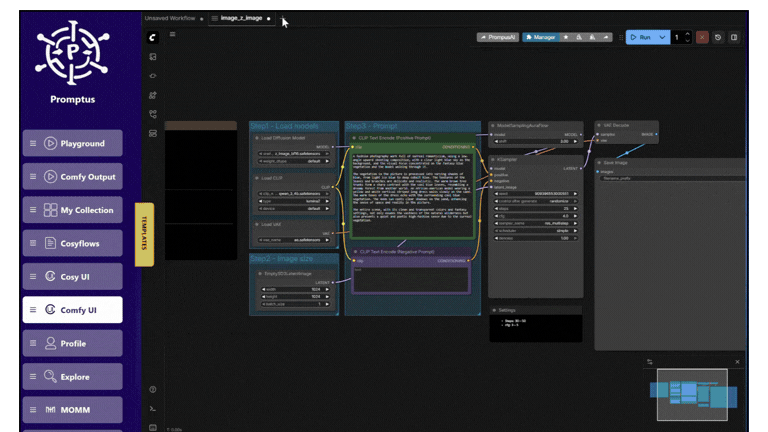Image resolution: width=768 pixels, height=432 pixels.
Task: Open control after generate dropdown
Action: [x=535, y=201]
